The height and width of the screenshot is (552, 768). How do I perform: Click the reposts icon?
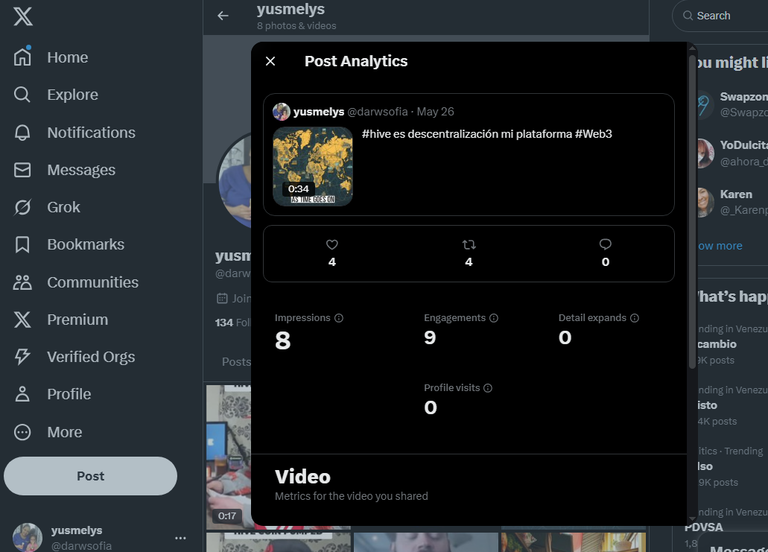coord(469,244)
